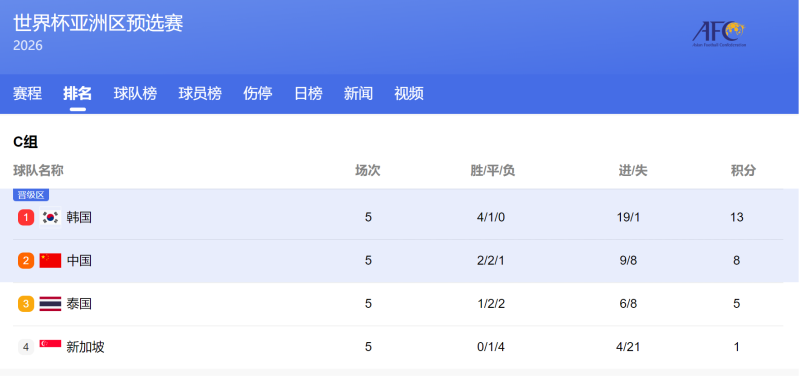Click the South Korea flag icon
The width and height of the screenshot is (800, 379).
click(x=50, y=217)
